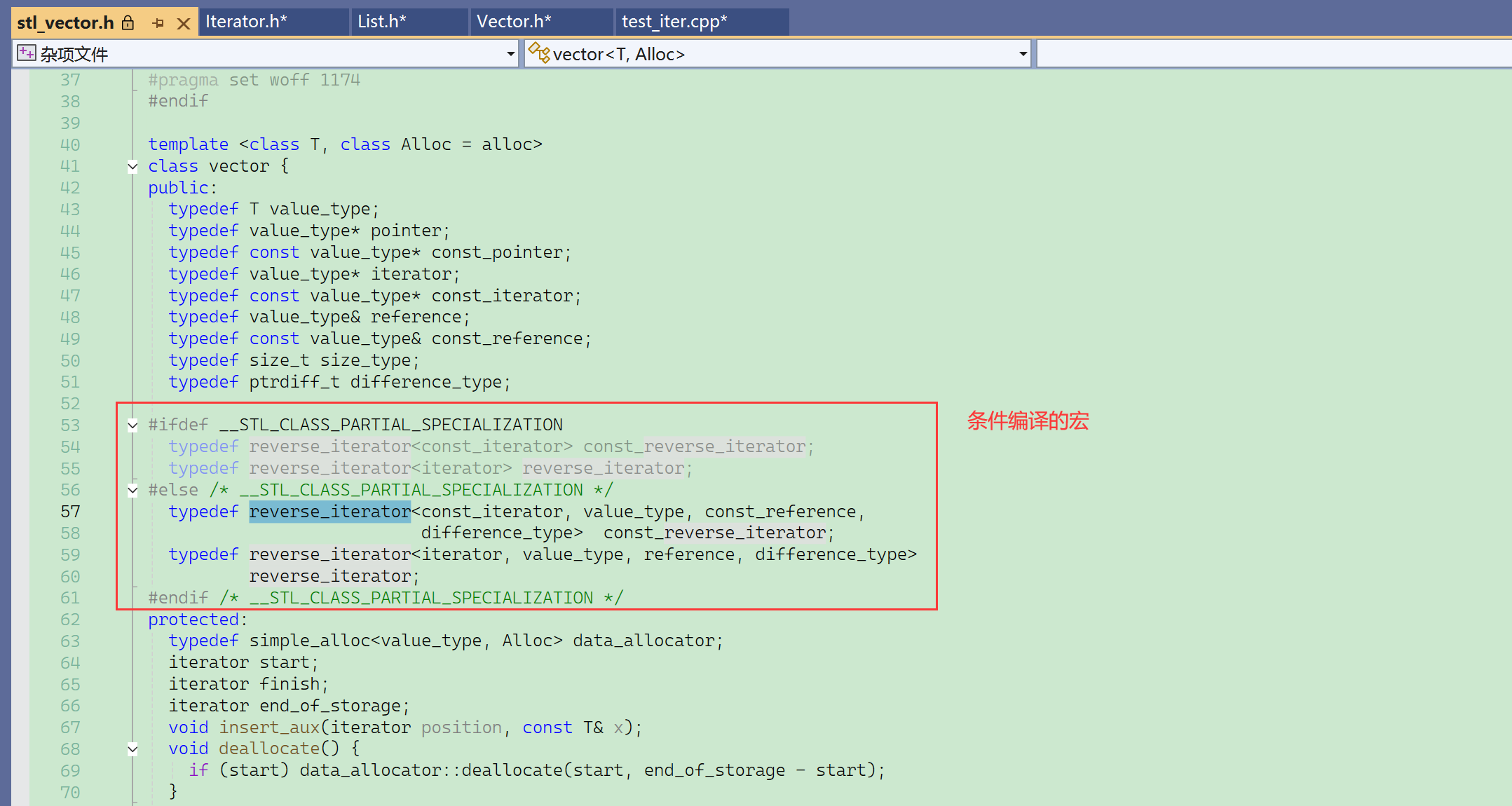Collapse the #ifdef region at line 53
This screenshot has height=806, width=1512.
tap(132, 425)
